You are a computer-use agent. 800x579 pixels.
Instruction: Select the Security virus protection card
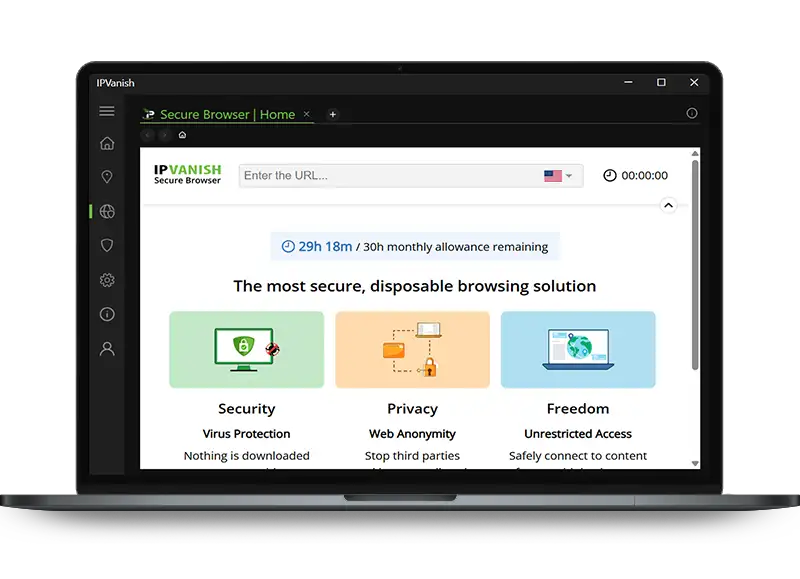click(x=246, y=349)
